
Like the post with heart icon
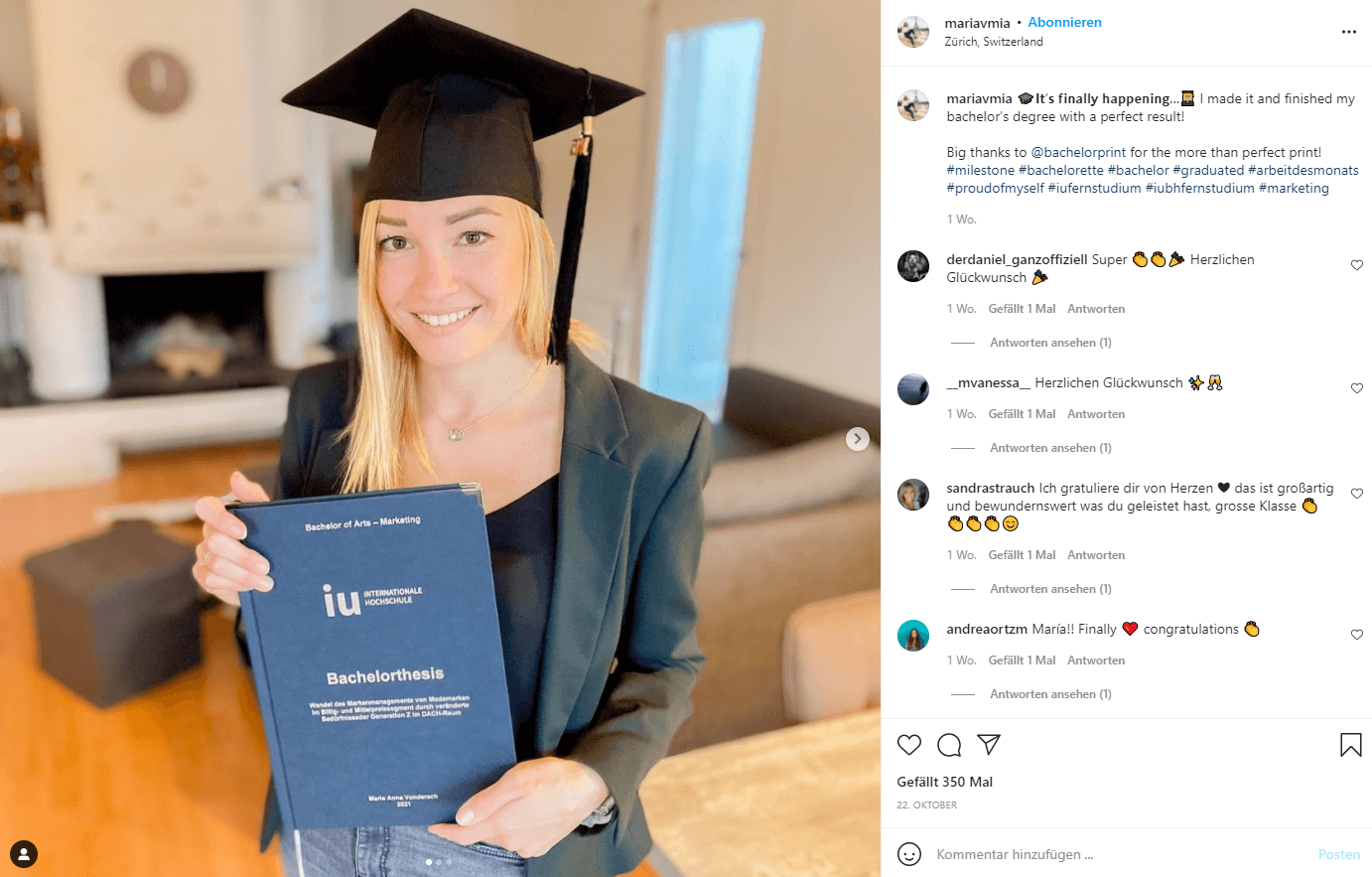point(908,745)
